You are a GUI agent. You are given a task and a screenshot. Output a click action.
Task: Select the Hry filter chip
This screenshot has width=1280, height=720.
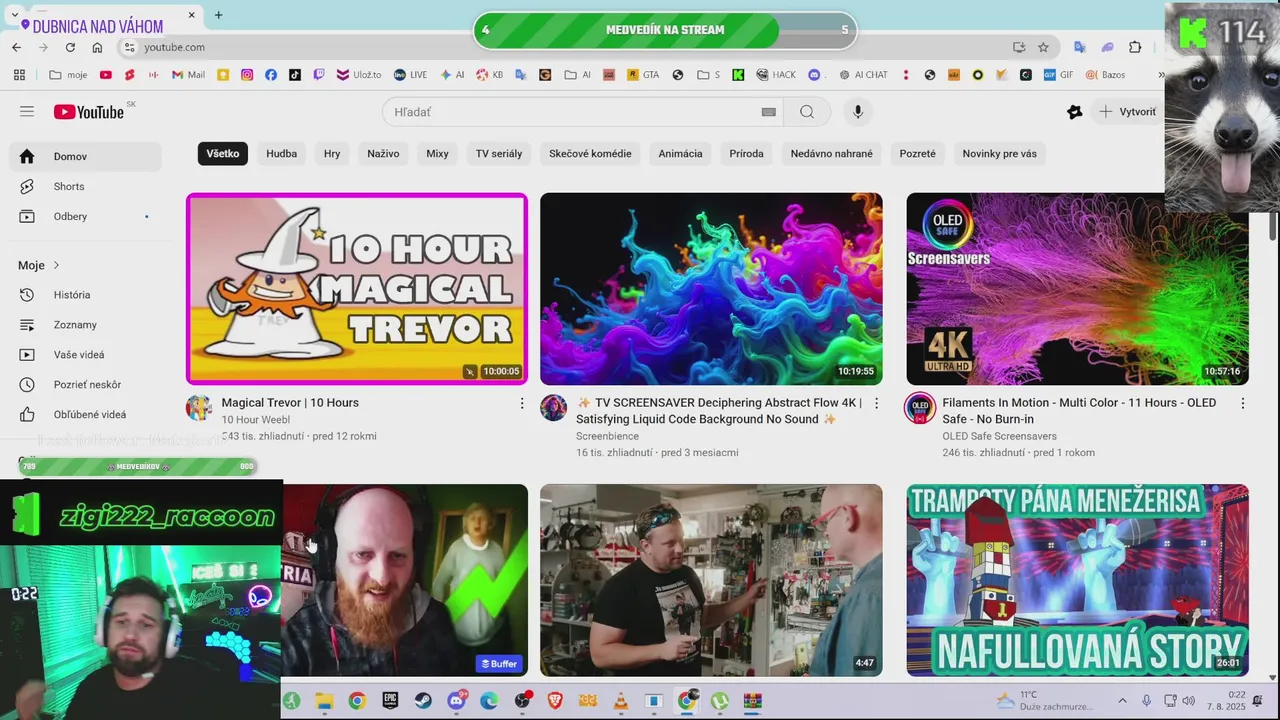[332, 154]
